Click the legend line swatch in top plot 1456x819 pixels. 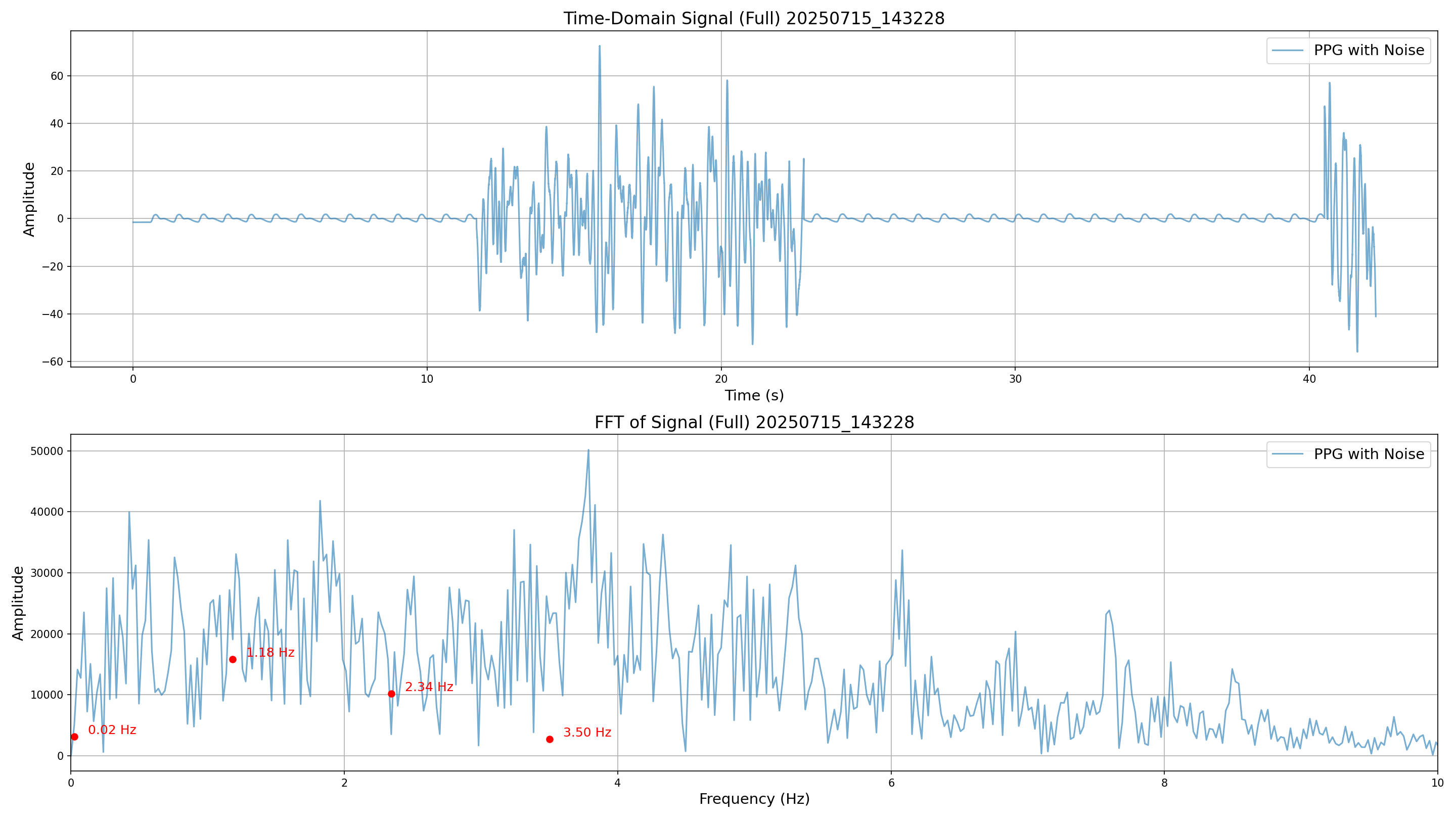(1288, 51)
